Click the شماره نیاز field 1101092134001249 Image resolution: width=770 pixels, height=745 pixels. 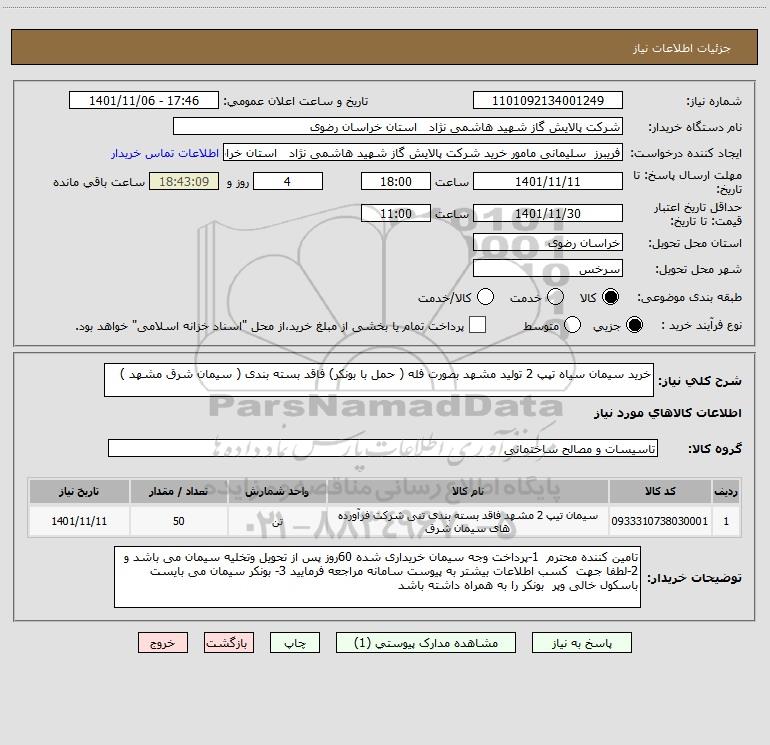548,100
